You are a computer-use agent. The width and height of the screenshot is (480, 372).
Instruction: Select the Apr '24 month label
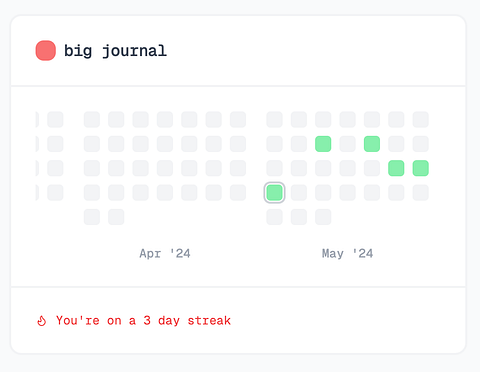165,254
